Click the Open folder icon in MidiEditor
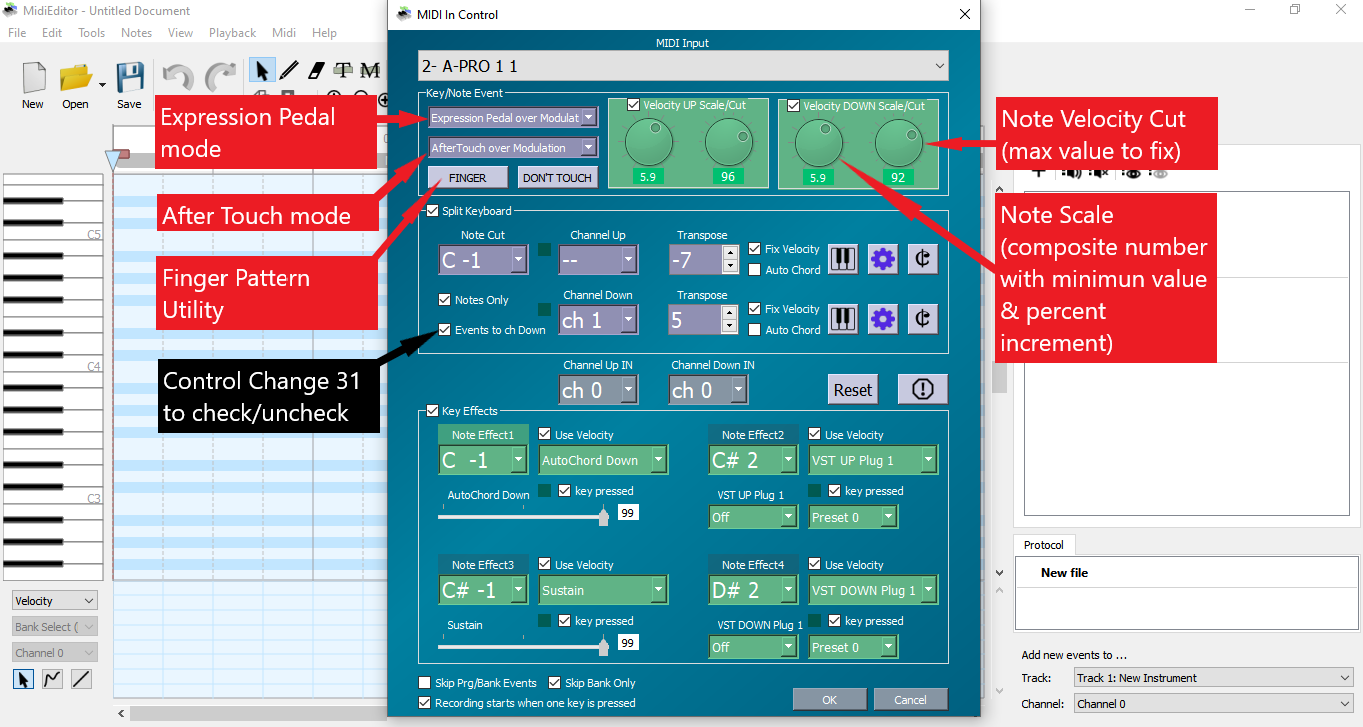 [x=76, y=84]
